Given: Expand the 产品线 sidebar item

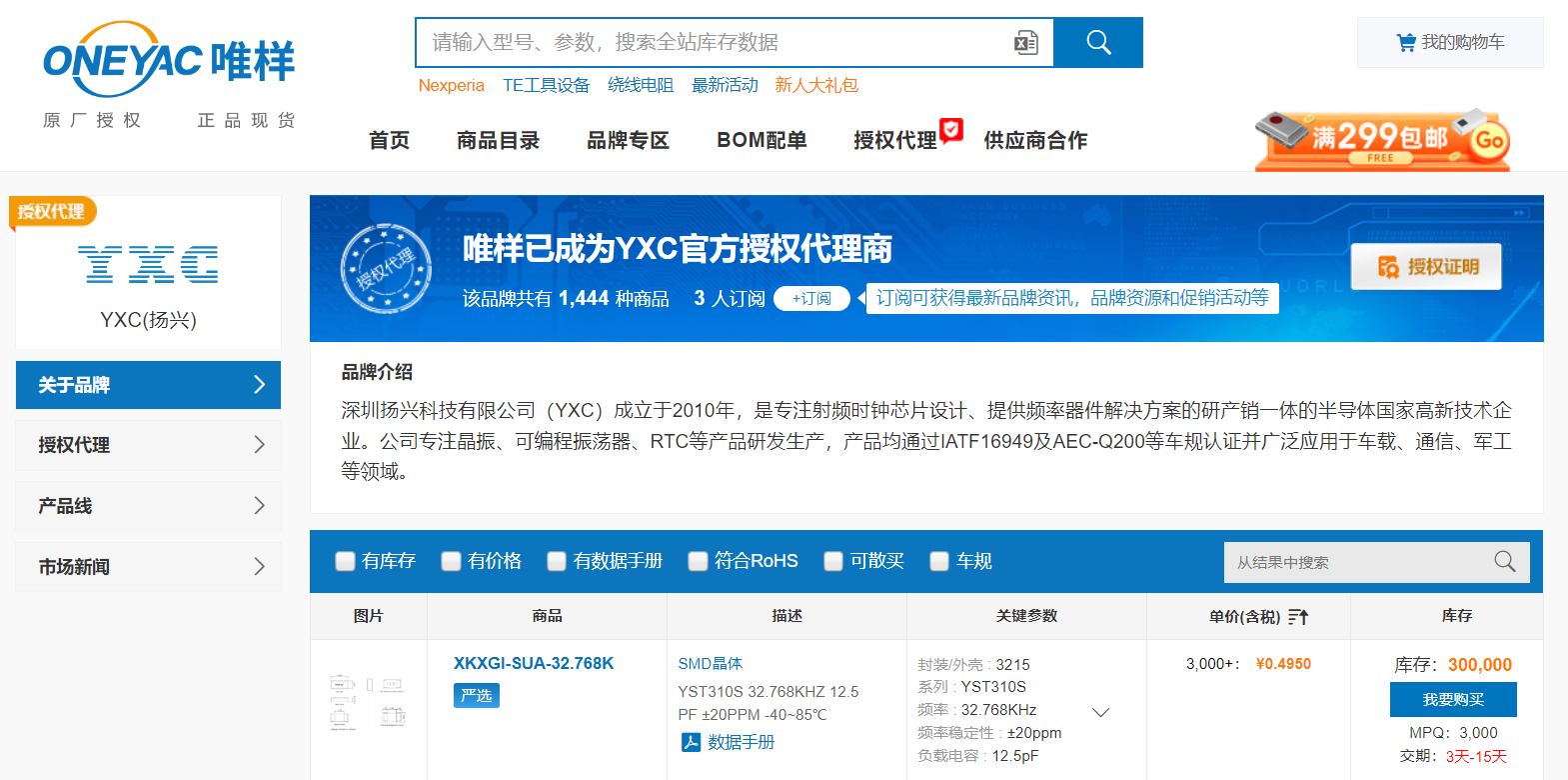Looking at the screenshot, I should tap(148, 506).
